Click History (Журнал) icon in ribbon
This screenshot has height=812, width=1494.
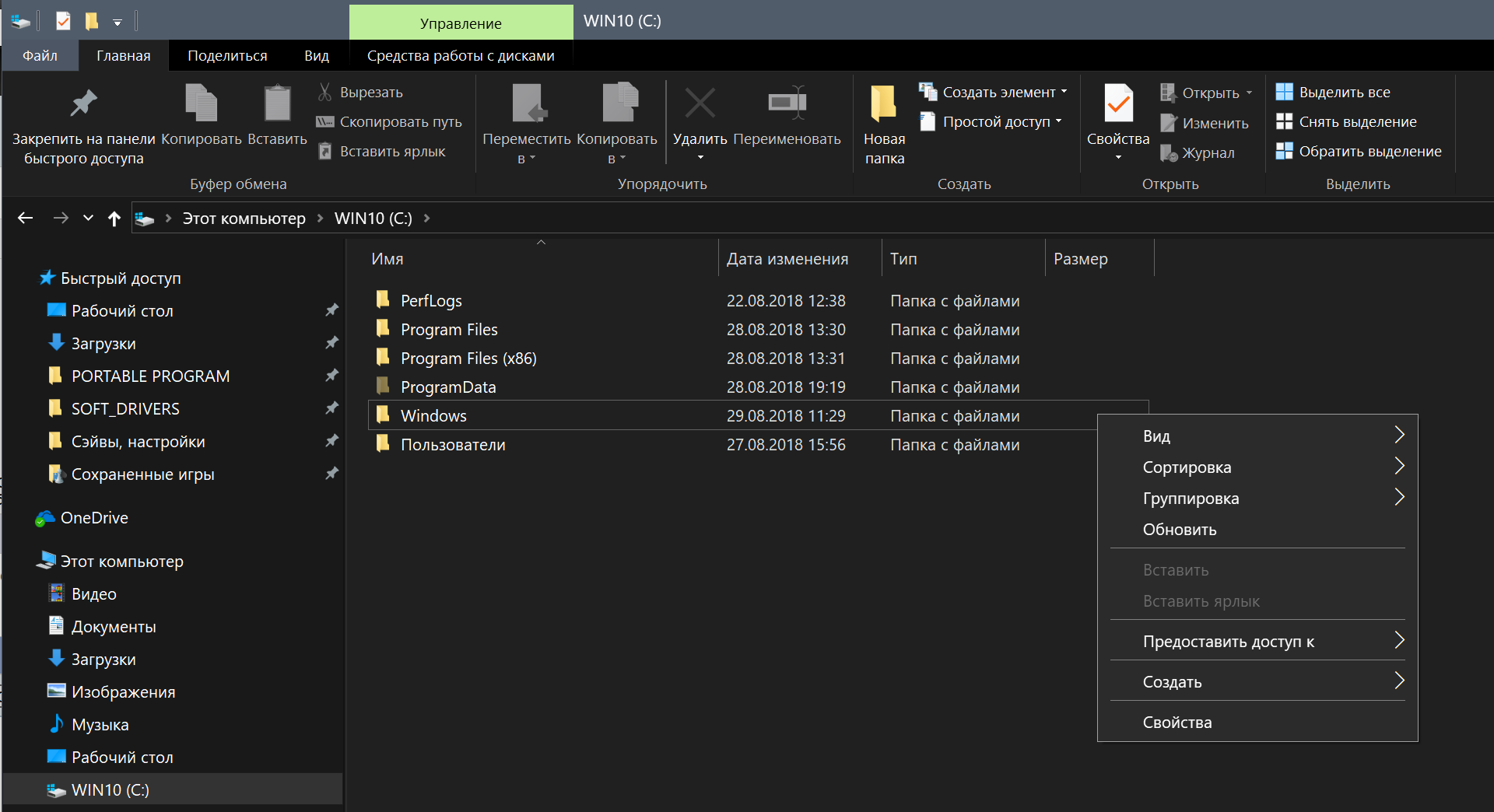1168,152
